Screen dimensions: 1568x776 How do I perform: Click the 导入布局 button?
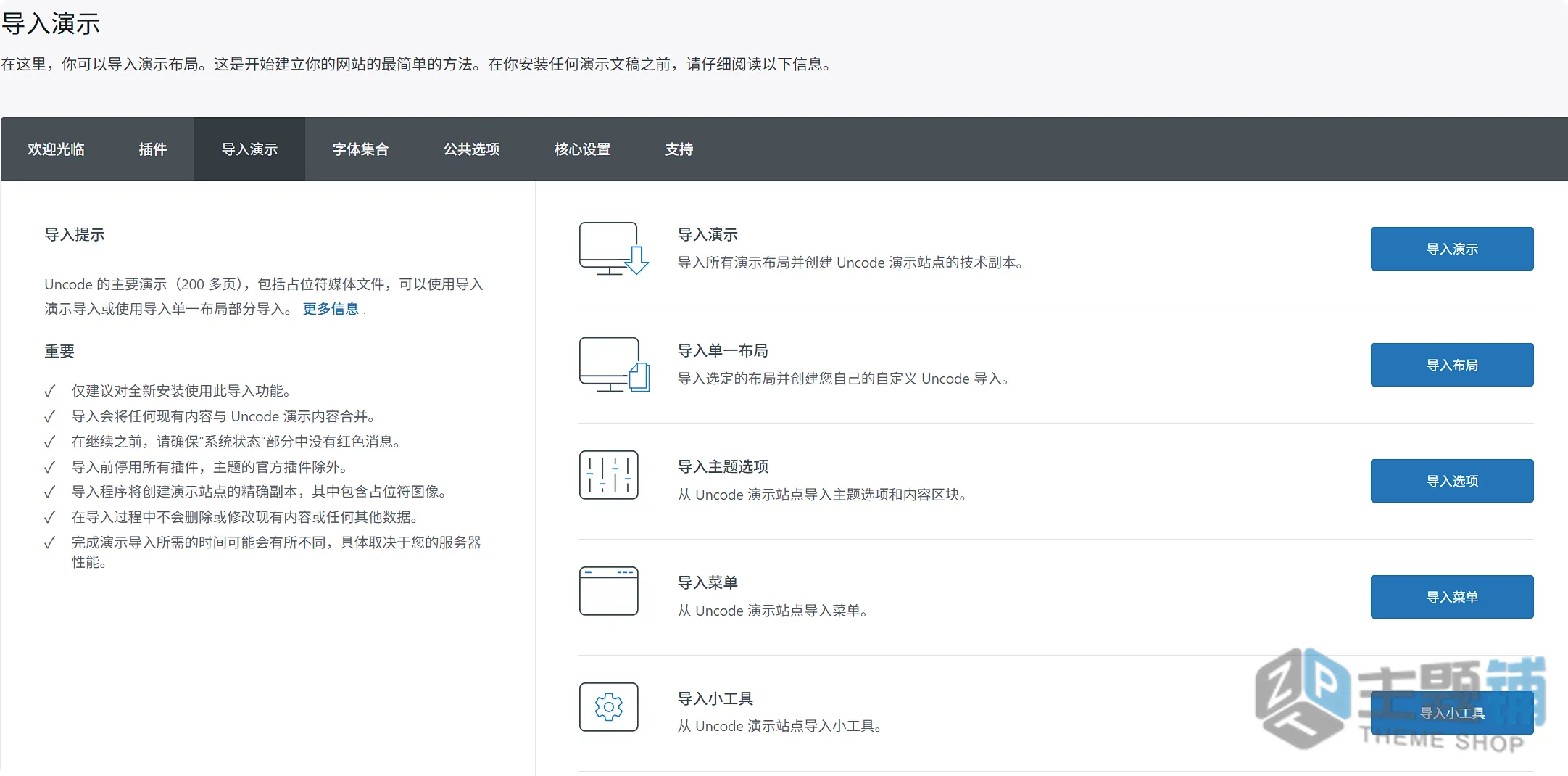(1452, 365)
